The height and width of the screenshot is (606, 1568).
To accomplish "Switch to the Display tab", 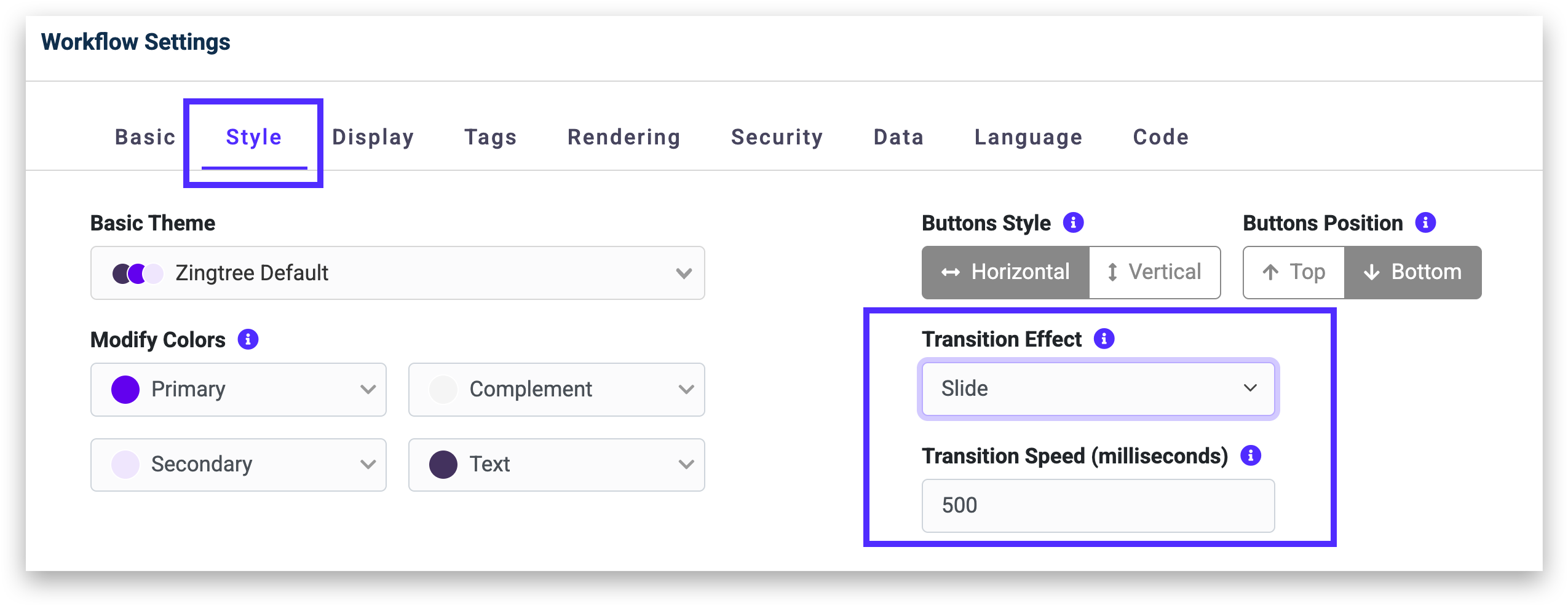I will pos(373,137).
